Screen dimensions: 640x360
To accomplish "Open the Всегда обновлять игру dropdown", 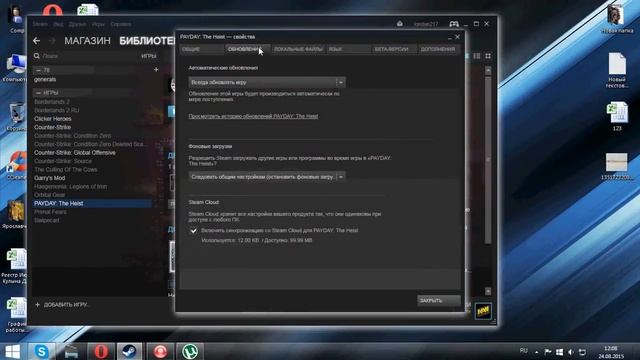I will click(x=267, y=82).
